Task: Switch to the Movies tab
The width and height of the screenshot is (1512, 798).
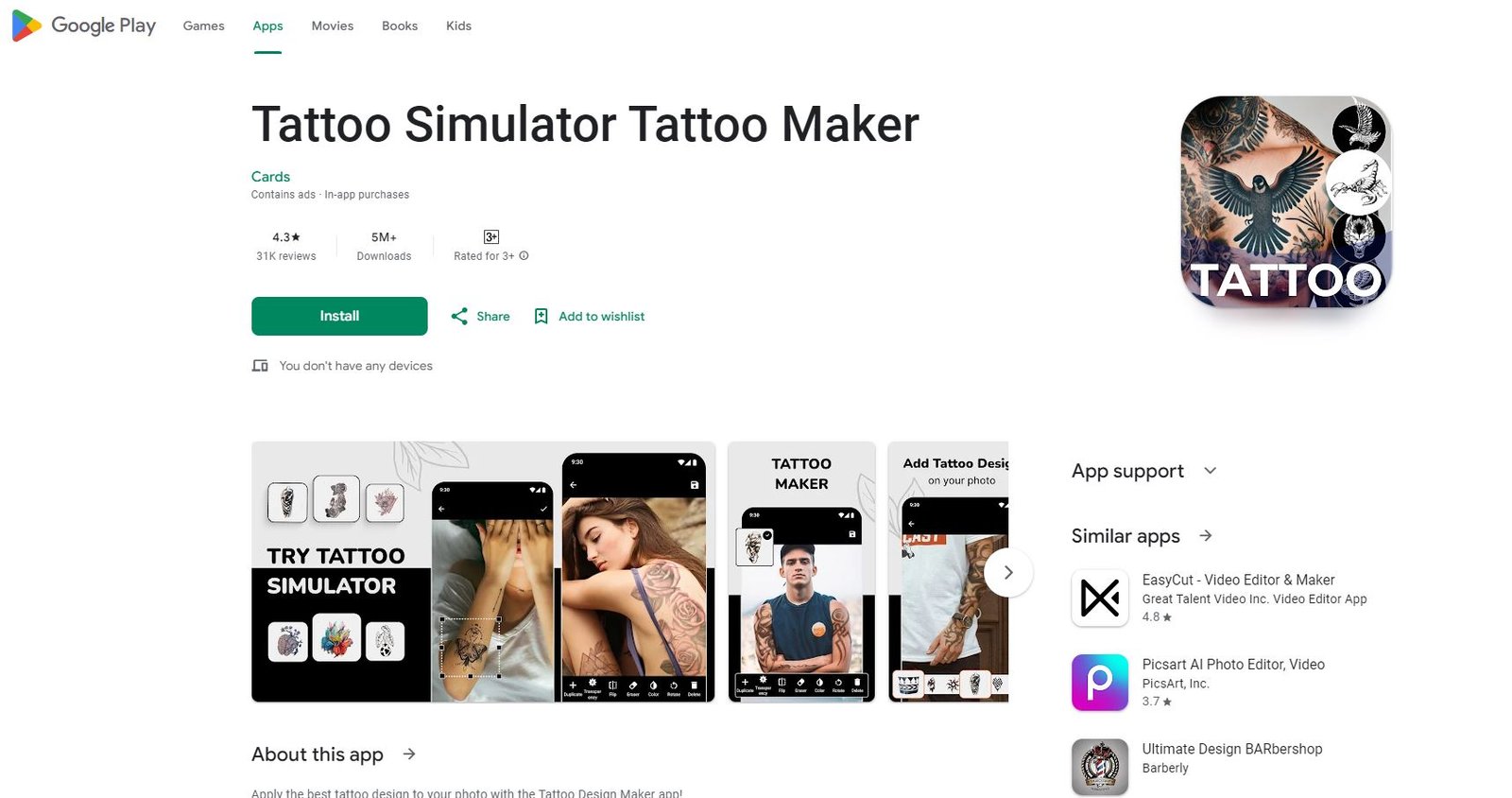Action: (333, 26)
